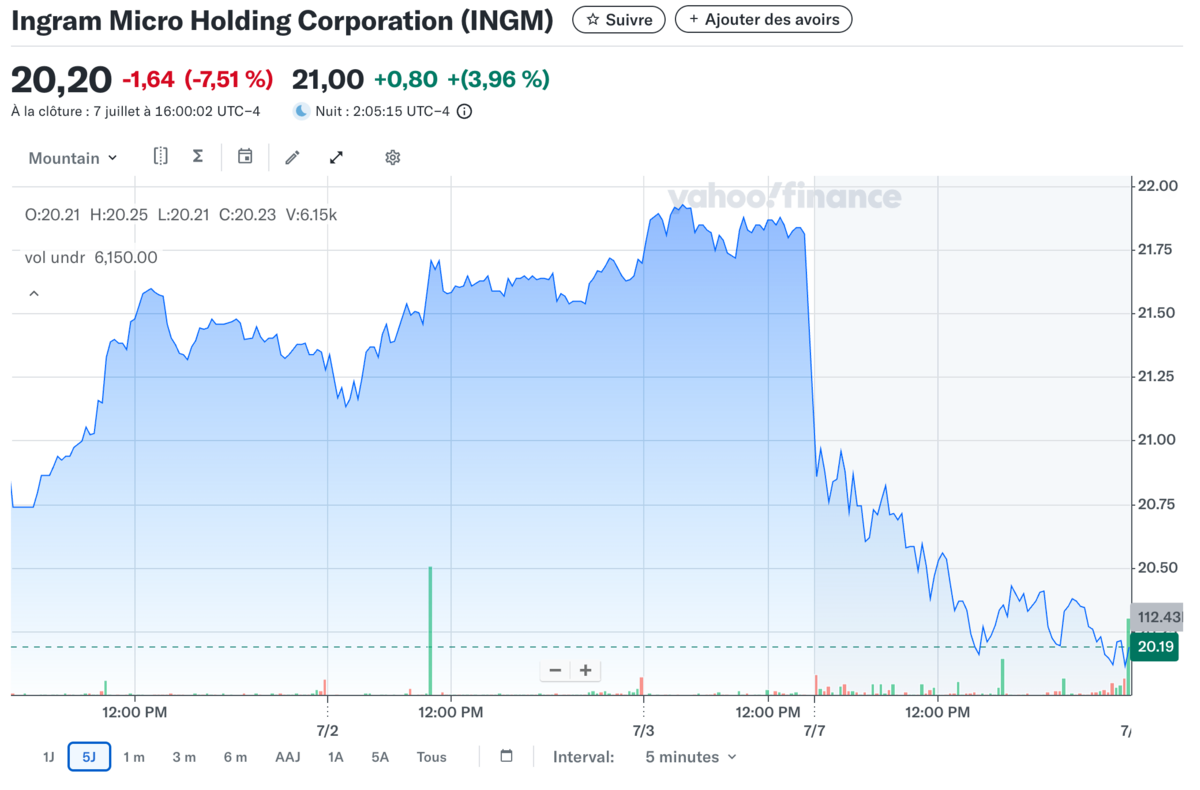This screenshot has width=1200, height=790.
Task: Click the vol undr 6,150.00 label
Action: pyautogui.click(x=91, y=257)
